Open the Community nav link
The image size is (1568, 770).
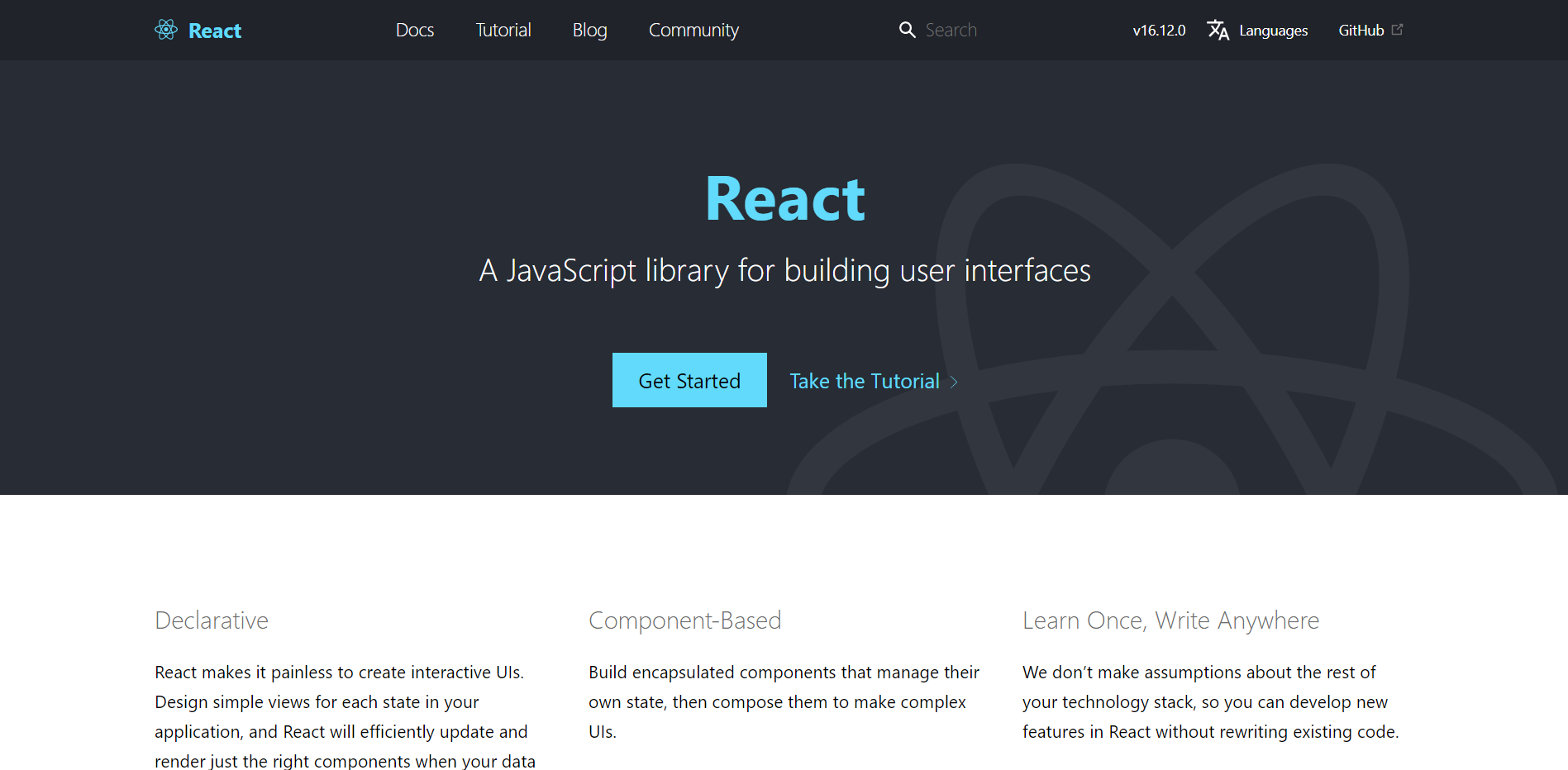click(x=693, y=31)
